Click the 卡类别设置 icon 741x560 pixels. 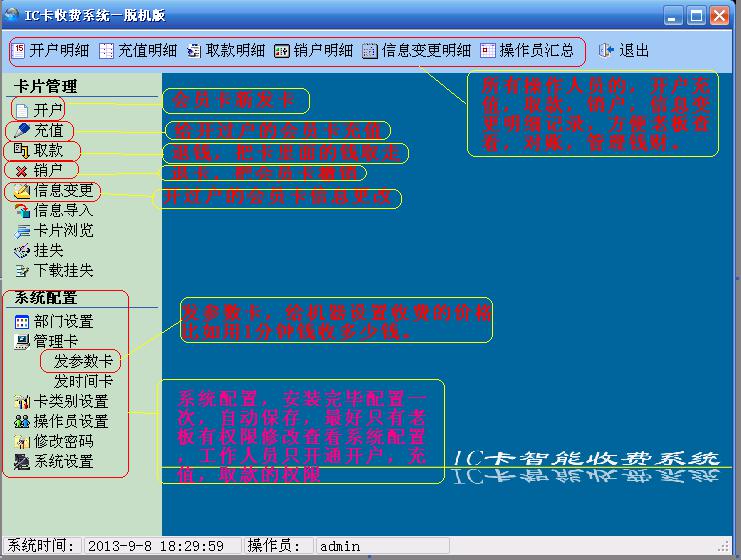(x=22, y=402)
